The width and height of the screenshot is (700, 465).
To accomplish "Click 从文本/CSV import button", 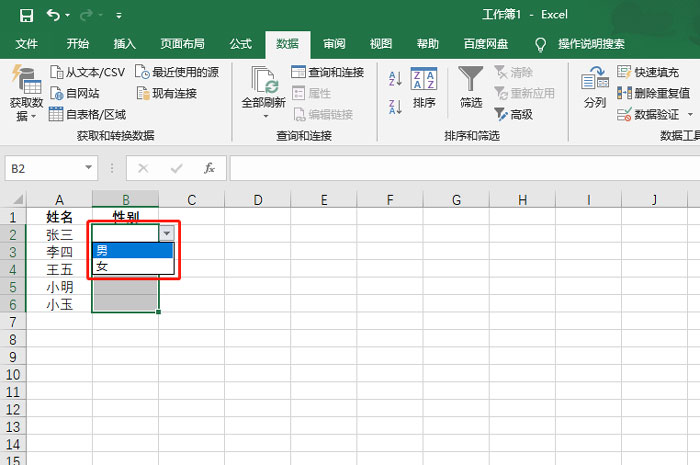I will tap(88, 72).
